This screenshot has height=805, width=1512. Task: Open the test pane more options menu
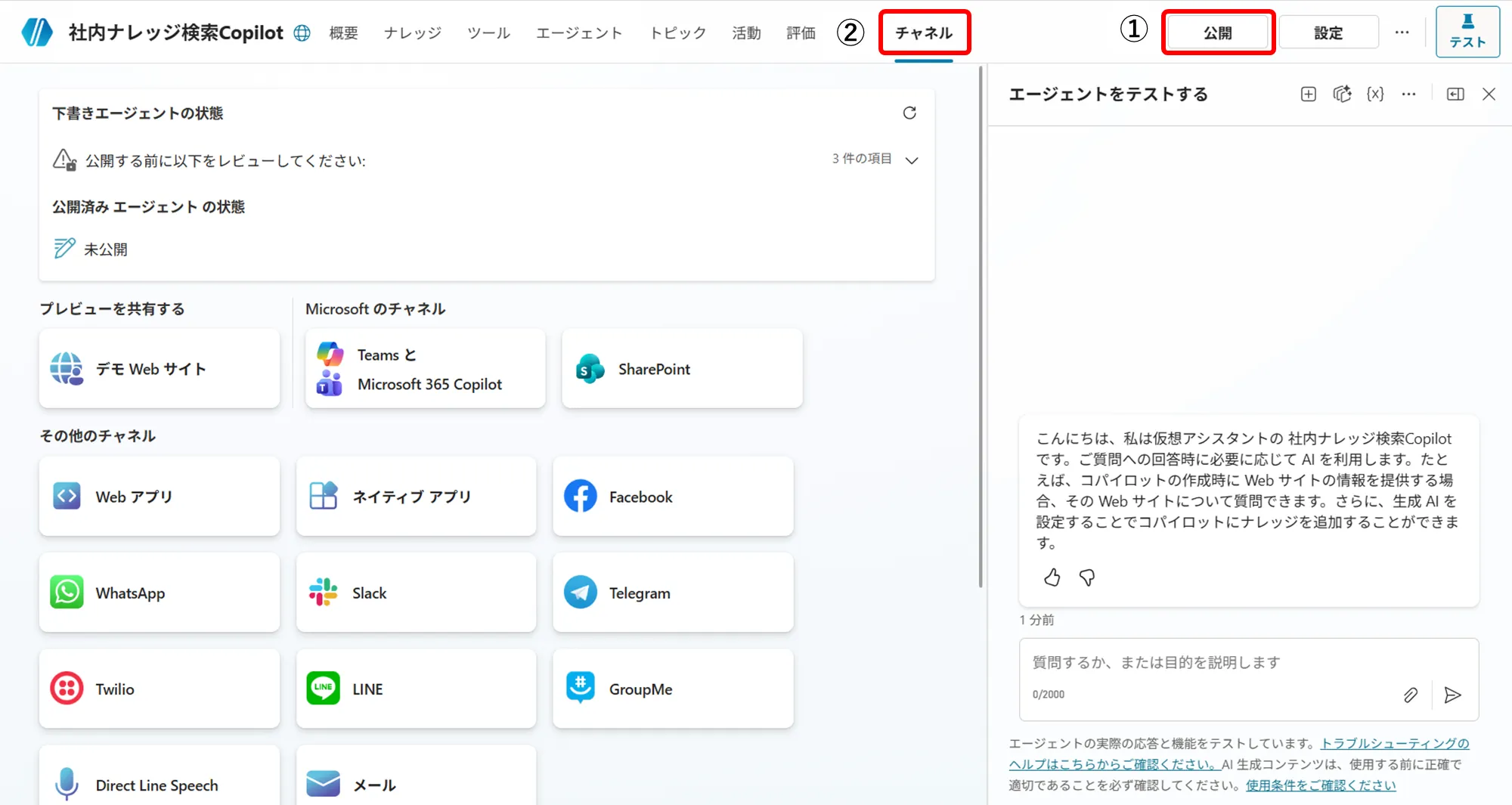pyautogui.click(x=1408, y=94)
